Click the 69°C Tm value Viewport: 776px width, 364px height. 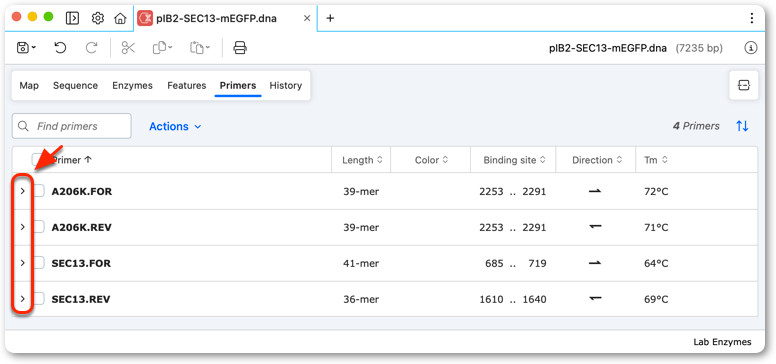click(x=656, y=300)
